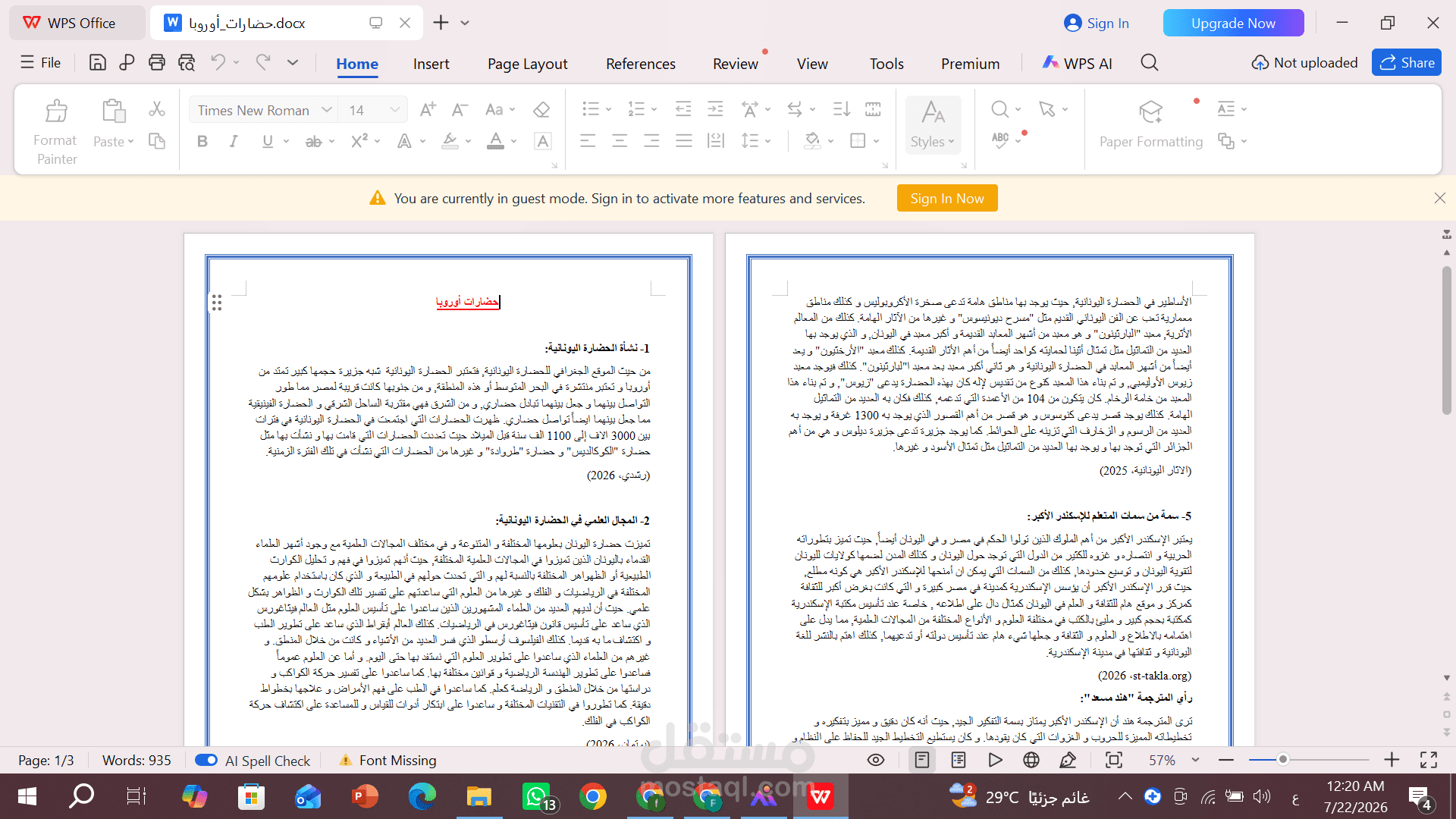This screenshot has width=1456, height=819.
Task: Toggle bold formatting
Action: [202, 141]
